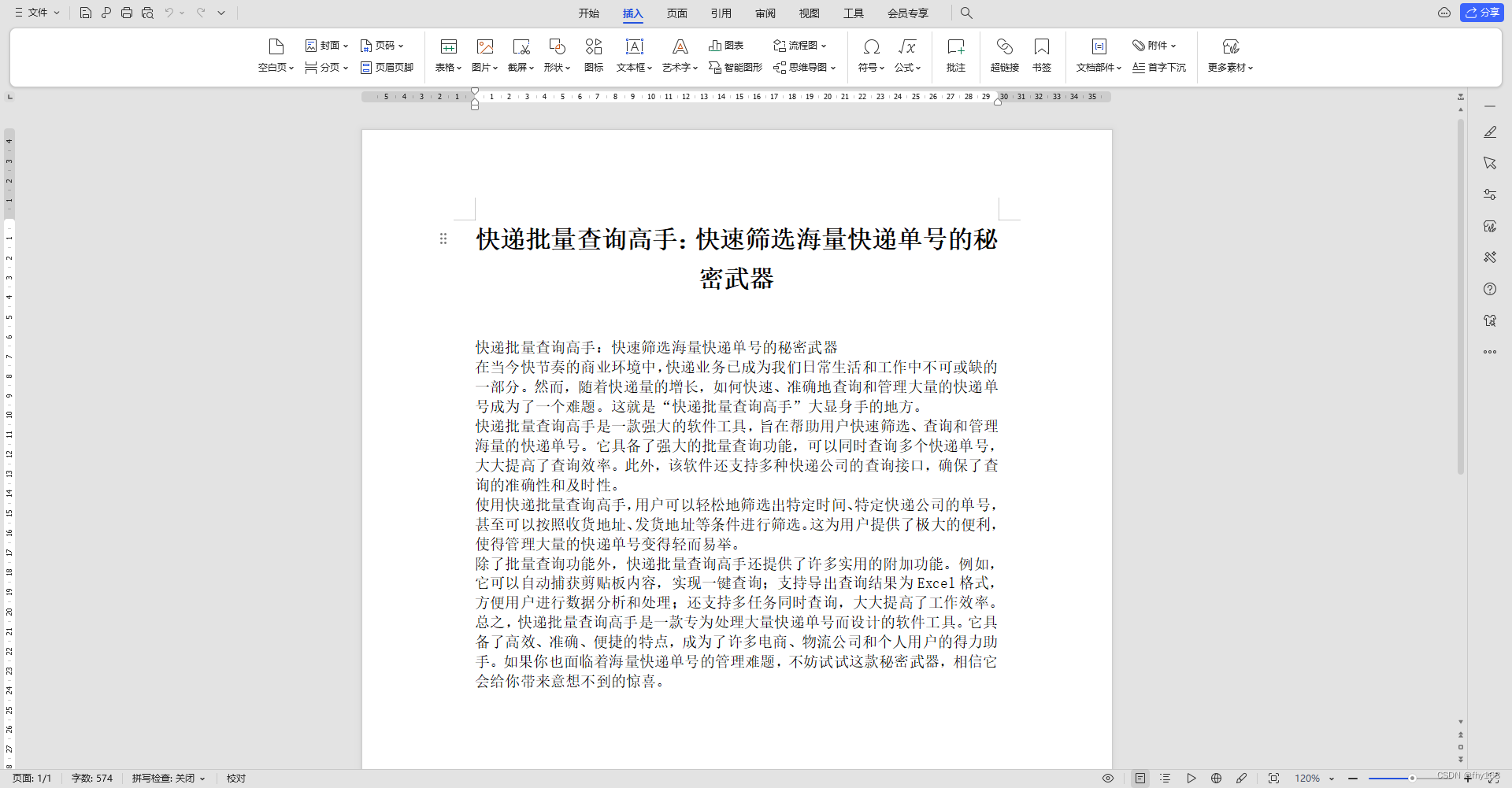Open the 图片 picture dropdown
This screenshot has height=788, width=1512.
[484, 55]
